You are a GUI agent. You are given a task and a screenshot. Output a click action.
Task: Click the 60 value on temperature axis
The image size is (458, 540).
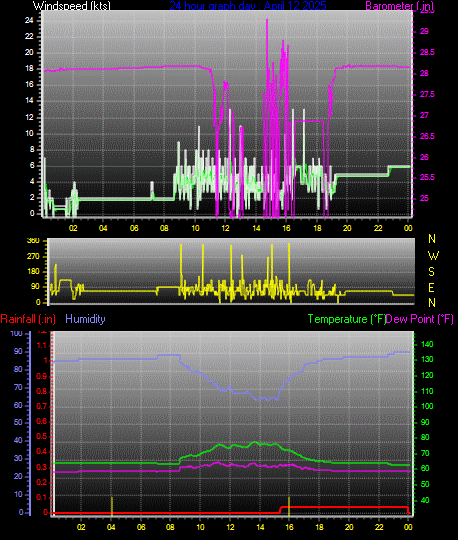tap(425, 468)
